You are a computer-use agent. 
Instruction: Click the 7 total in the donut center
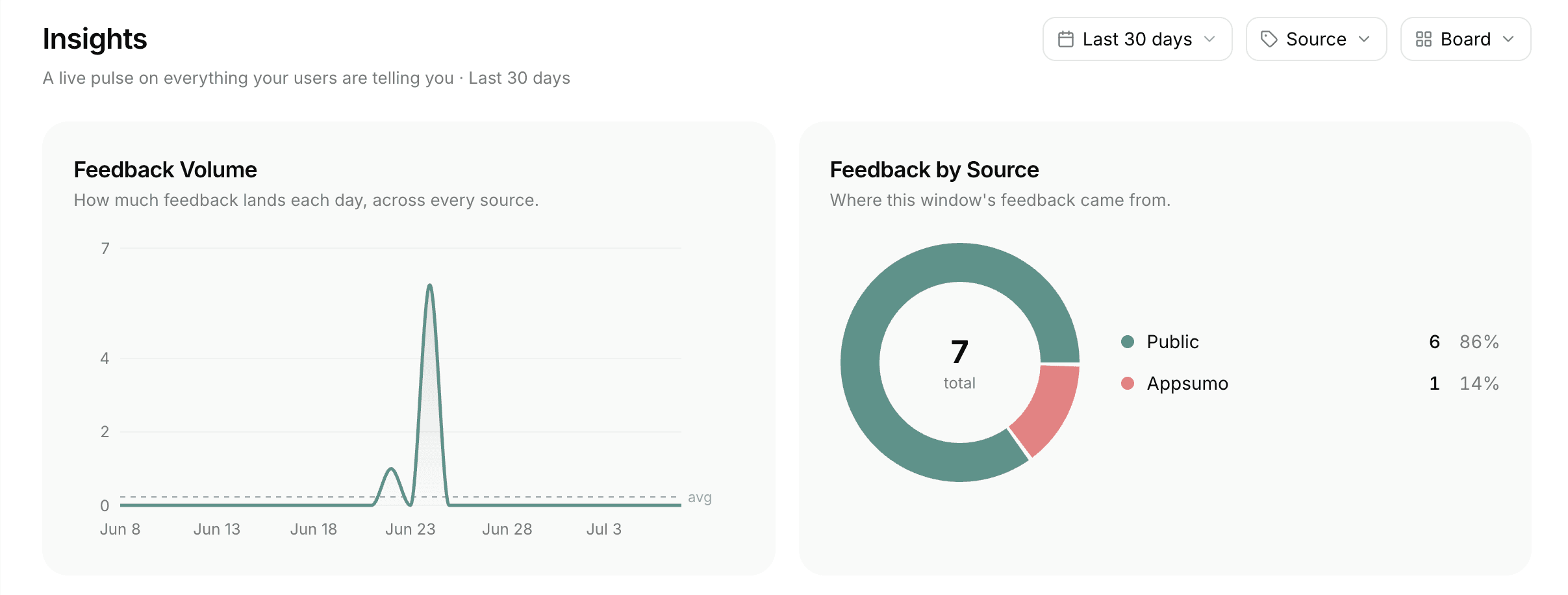[959, 353]
